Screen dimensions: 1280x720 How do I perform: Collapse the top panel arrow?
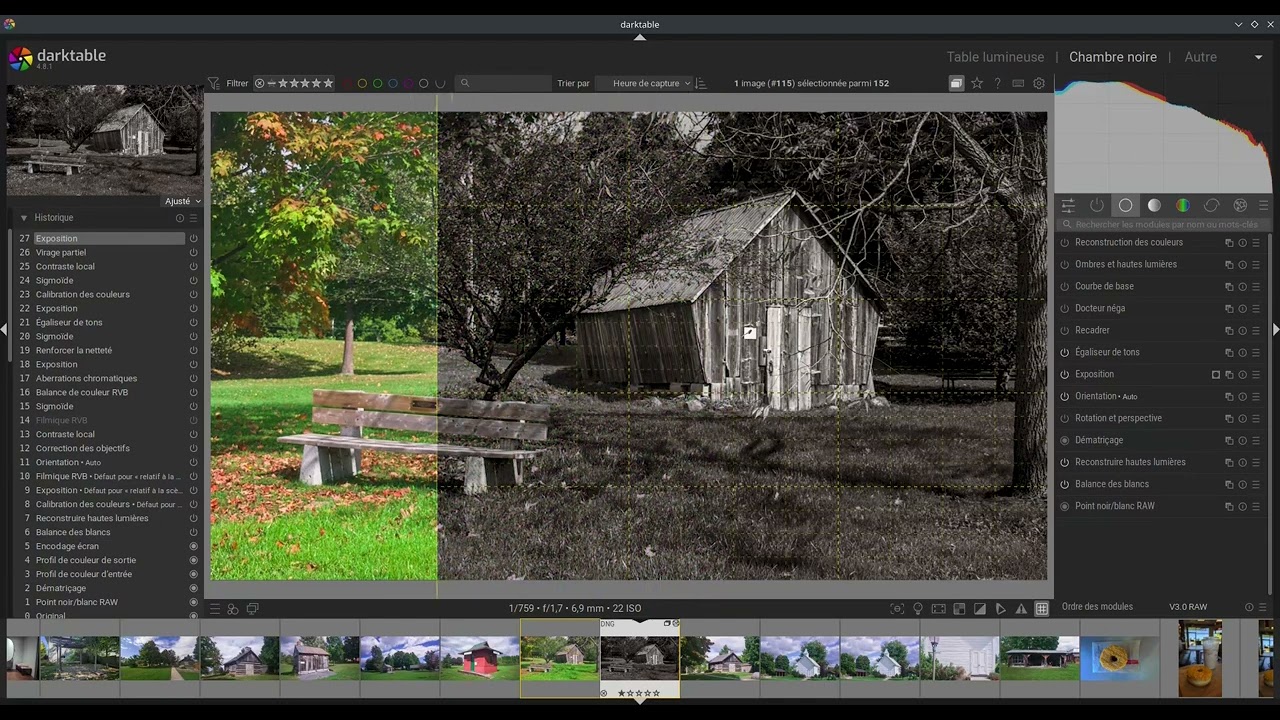(x=640, y=37)
